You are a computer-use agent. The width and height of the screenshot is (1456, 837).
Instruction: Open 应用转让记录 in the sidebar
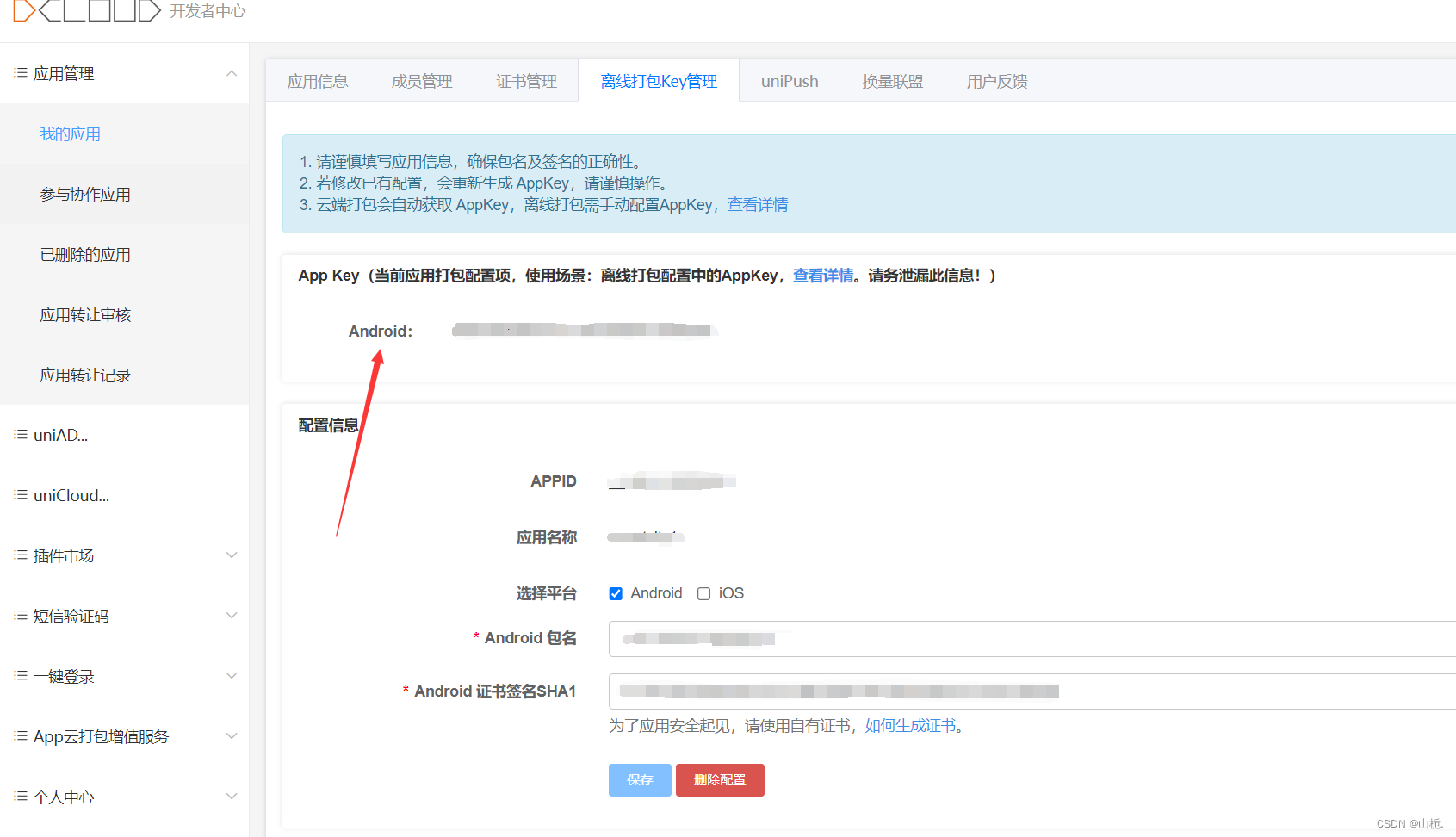[x=124, y=375]
